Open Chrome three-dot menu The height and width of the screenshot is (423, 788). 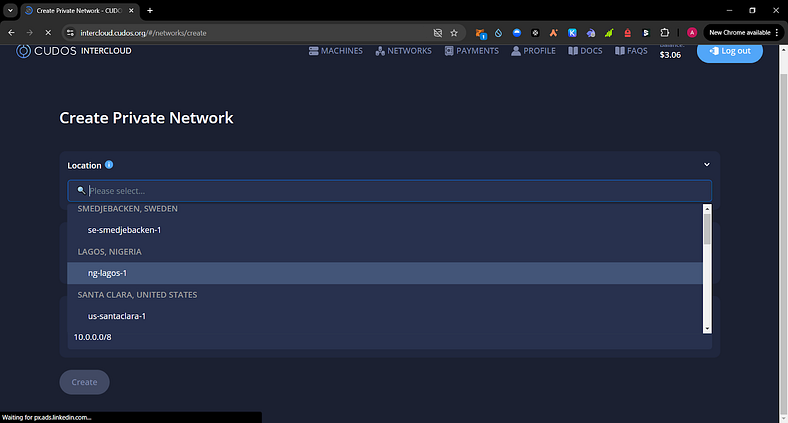pyautogui.click(x=777, y=33)
